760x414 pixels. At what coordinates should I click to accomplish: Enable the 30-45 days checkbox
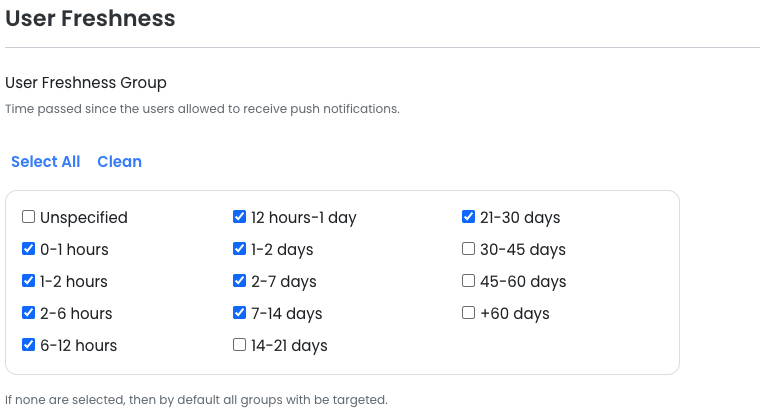[x=468, y=249]
